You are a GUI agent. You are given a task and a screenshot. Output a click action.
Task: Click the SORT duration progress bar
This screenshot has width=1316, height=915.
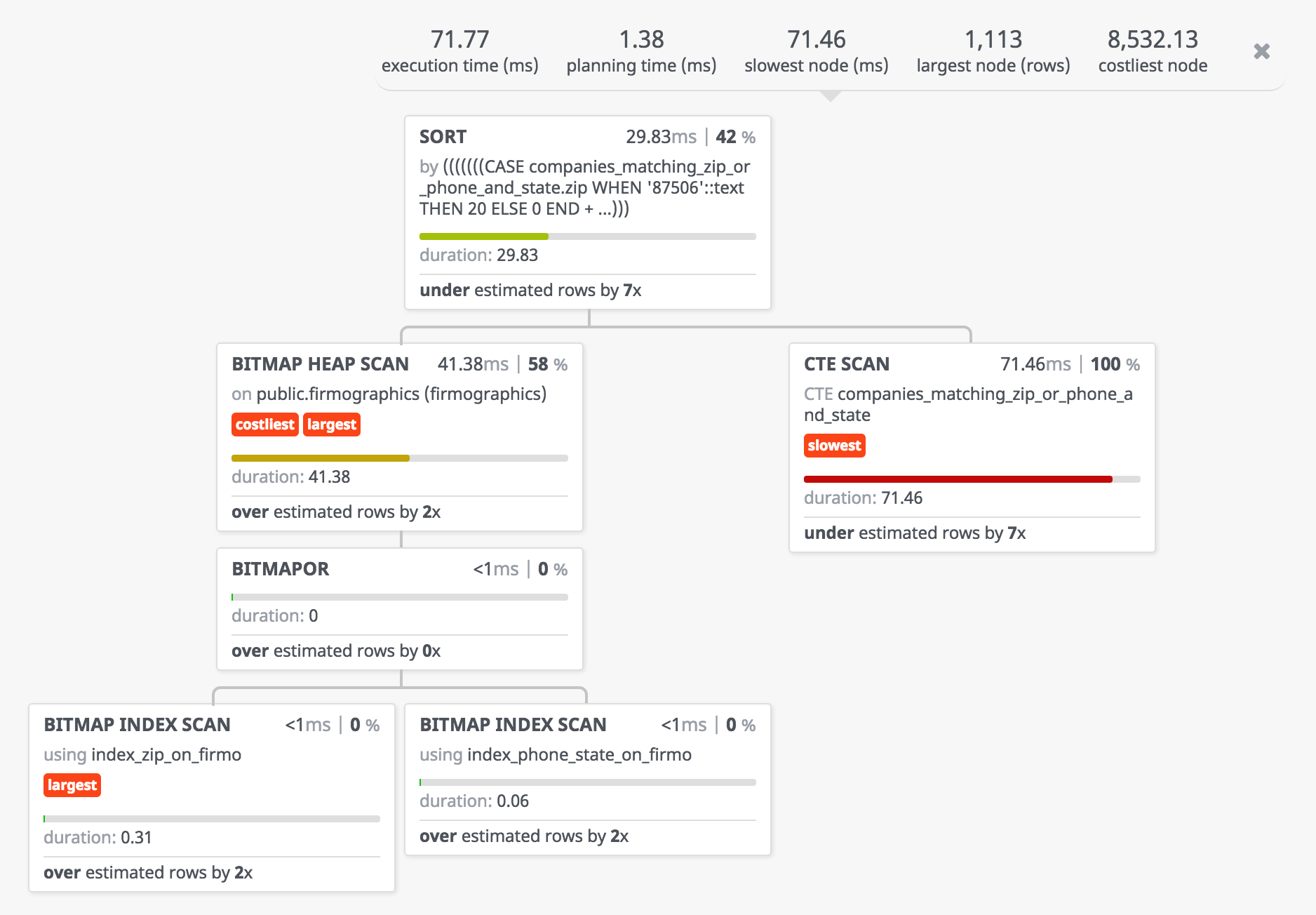[x=587, y=236]
